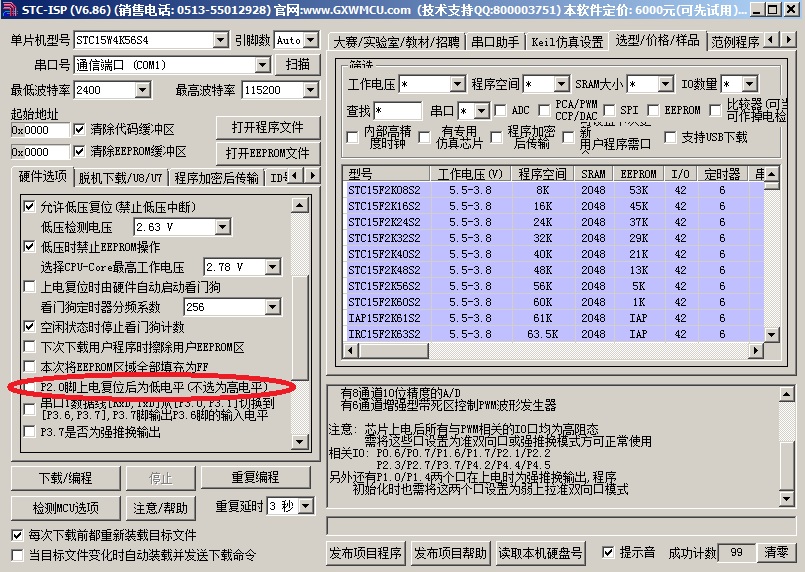The width and height of the screenshot is (805, 572).
Task: Click 扫描 button
Action: pyautogui.click(x=298, y=64)
